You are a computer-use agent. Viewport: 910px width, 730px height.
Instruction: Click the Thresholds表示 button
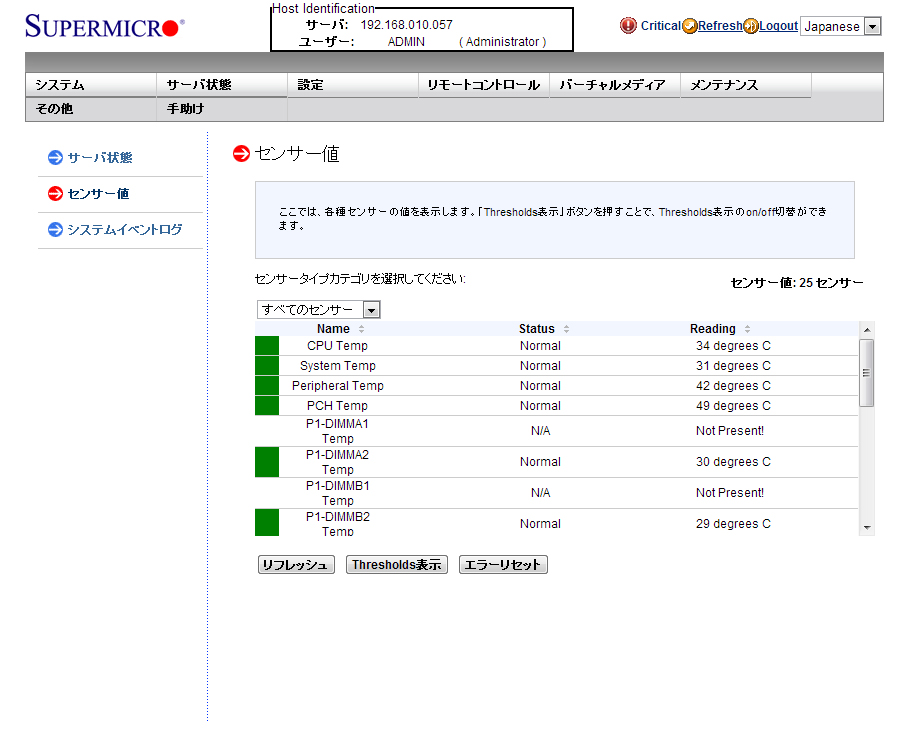397,565
